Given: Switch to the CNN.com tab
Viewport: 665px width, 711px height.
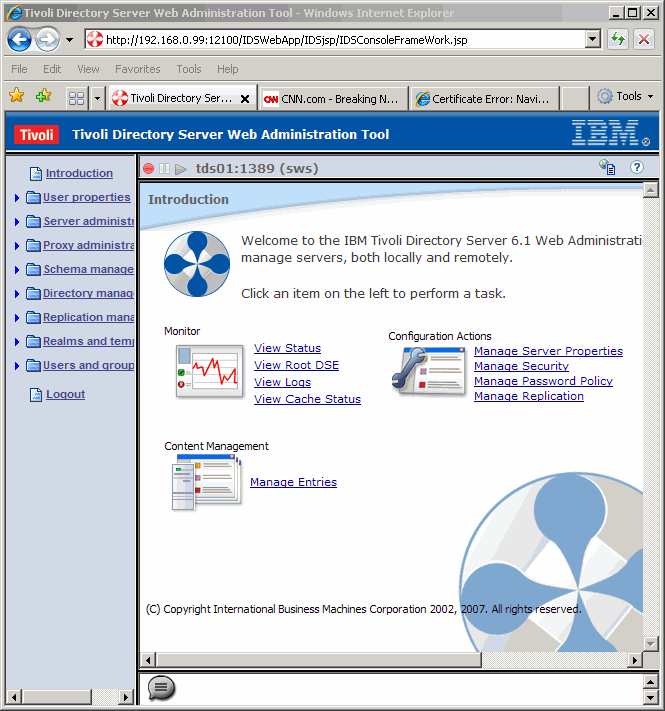Looking at the screenshot, I should click(331, 99).
